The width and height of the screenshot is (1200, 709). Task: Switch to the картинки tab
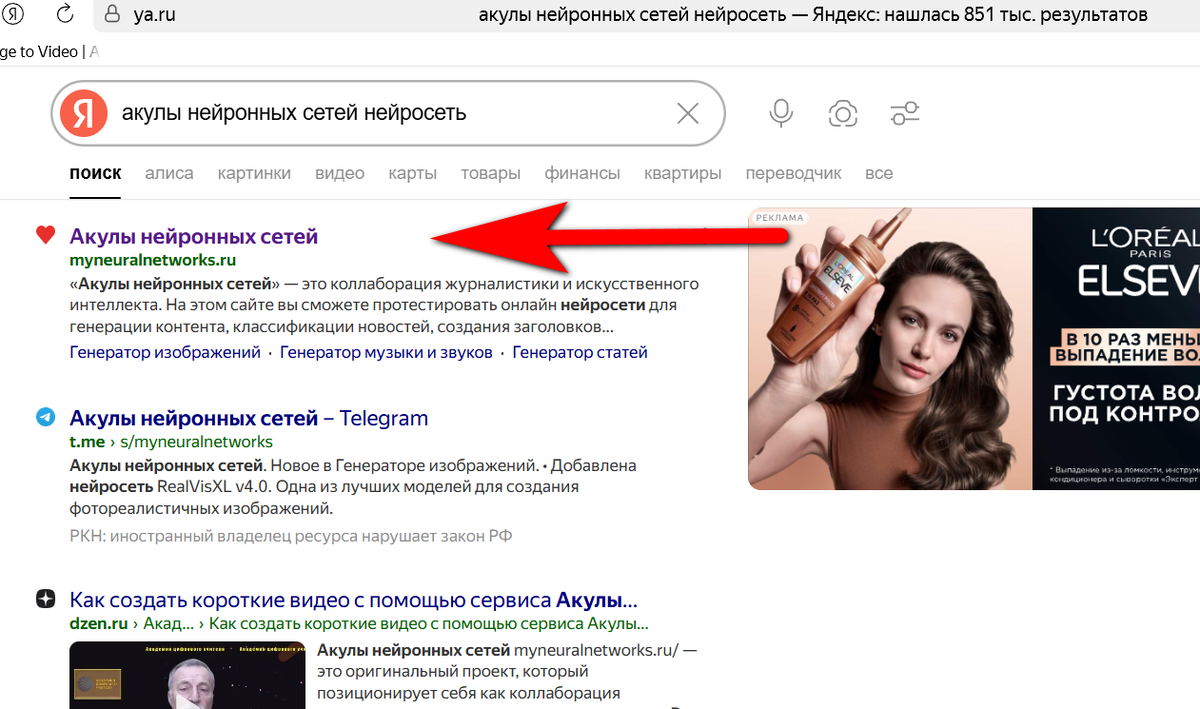(x=254, y=173)
